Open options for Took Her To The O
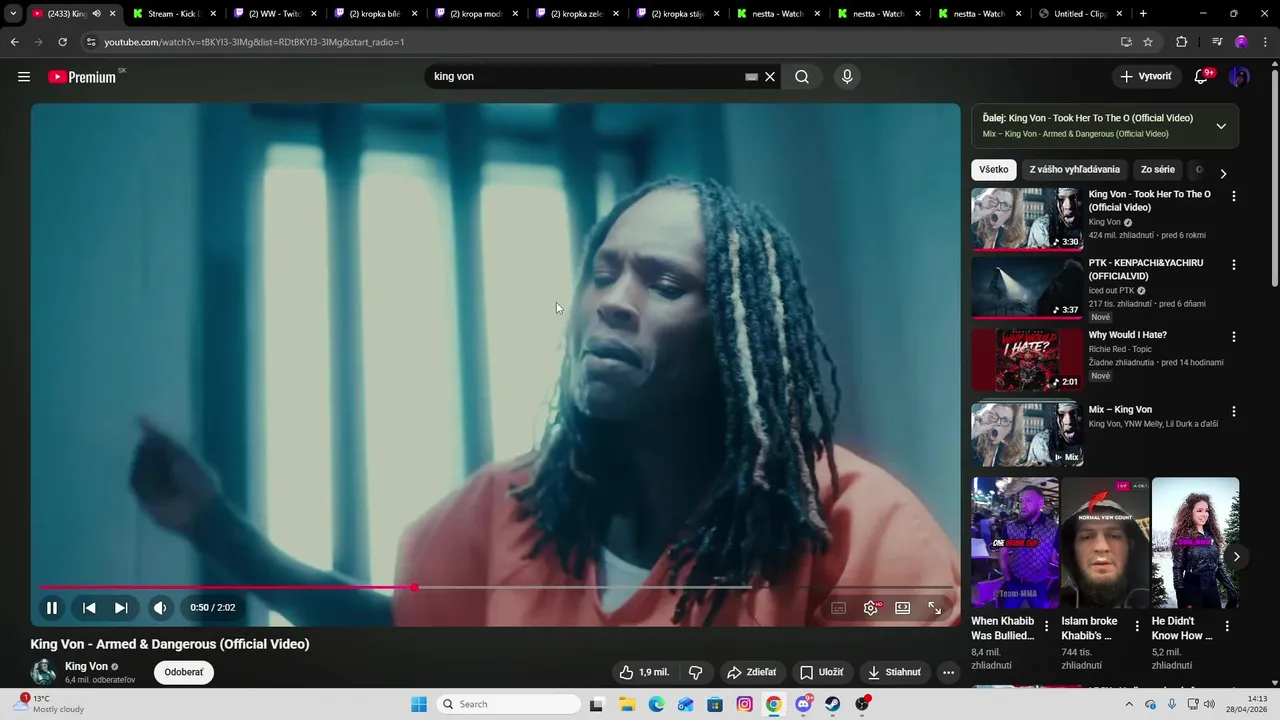Viewport: 1280px width, 720px height. [x=1234, y=197]
